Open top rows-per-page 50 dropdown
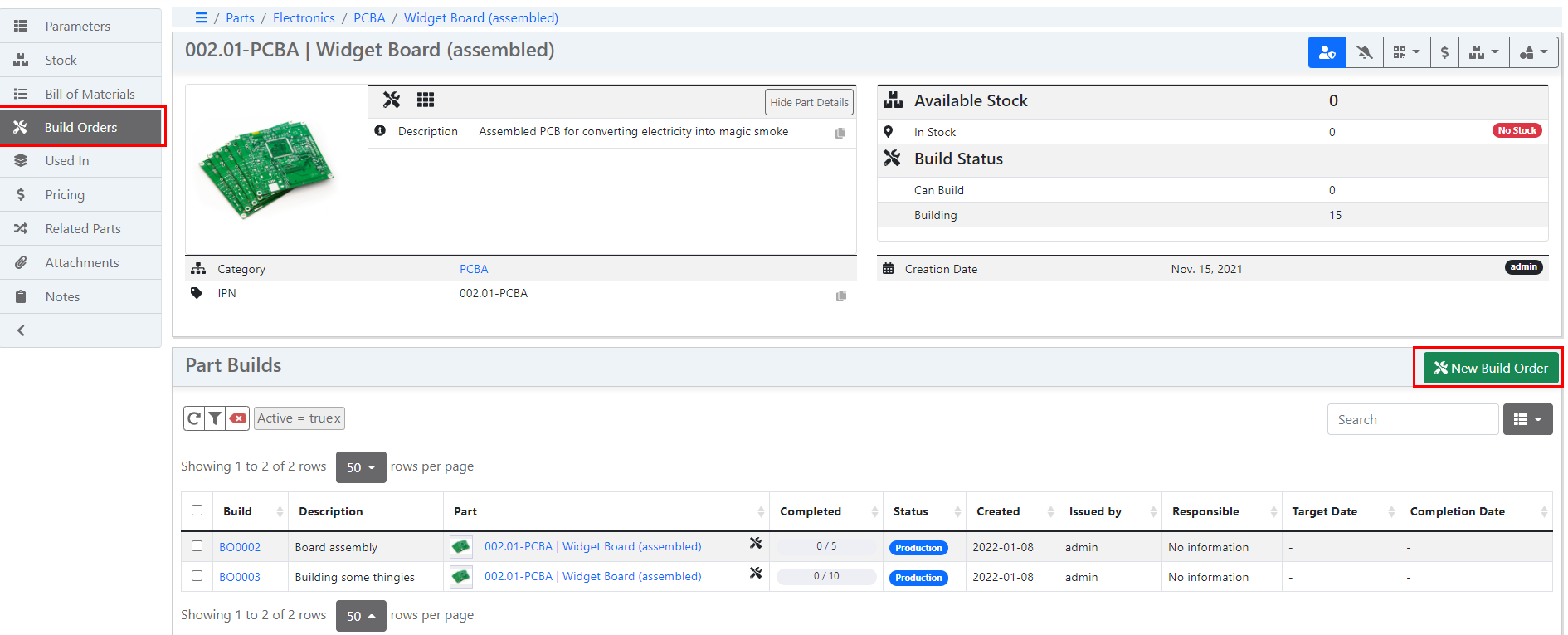The width and height of the screenshot is (1568, 635). tap(361, 467)
